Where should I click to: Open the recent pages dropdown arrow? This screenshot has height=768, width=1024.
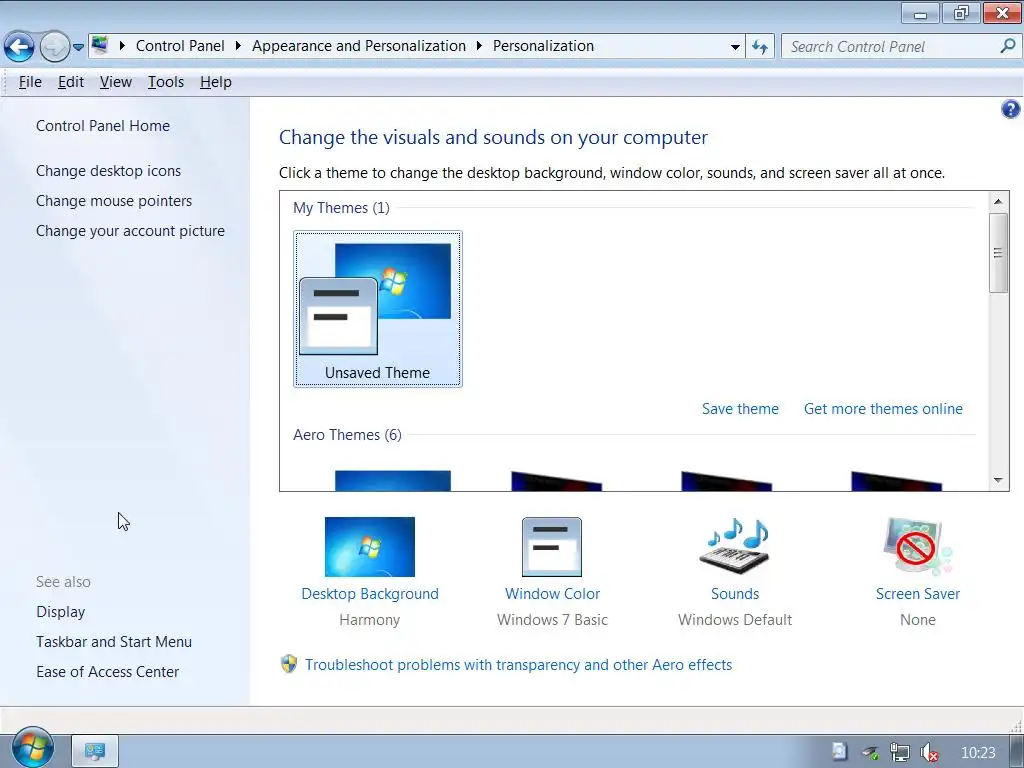click(78, 47)
